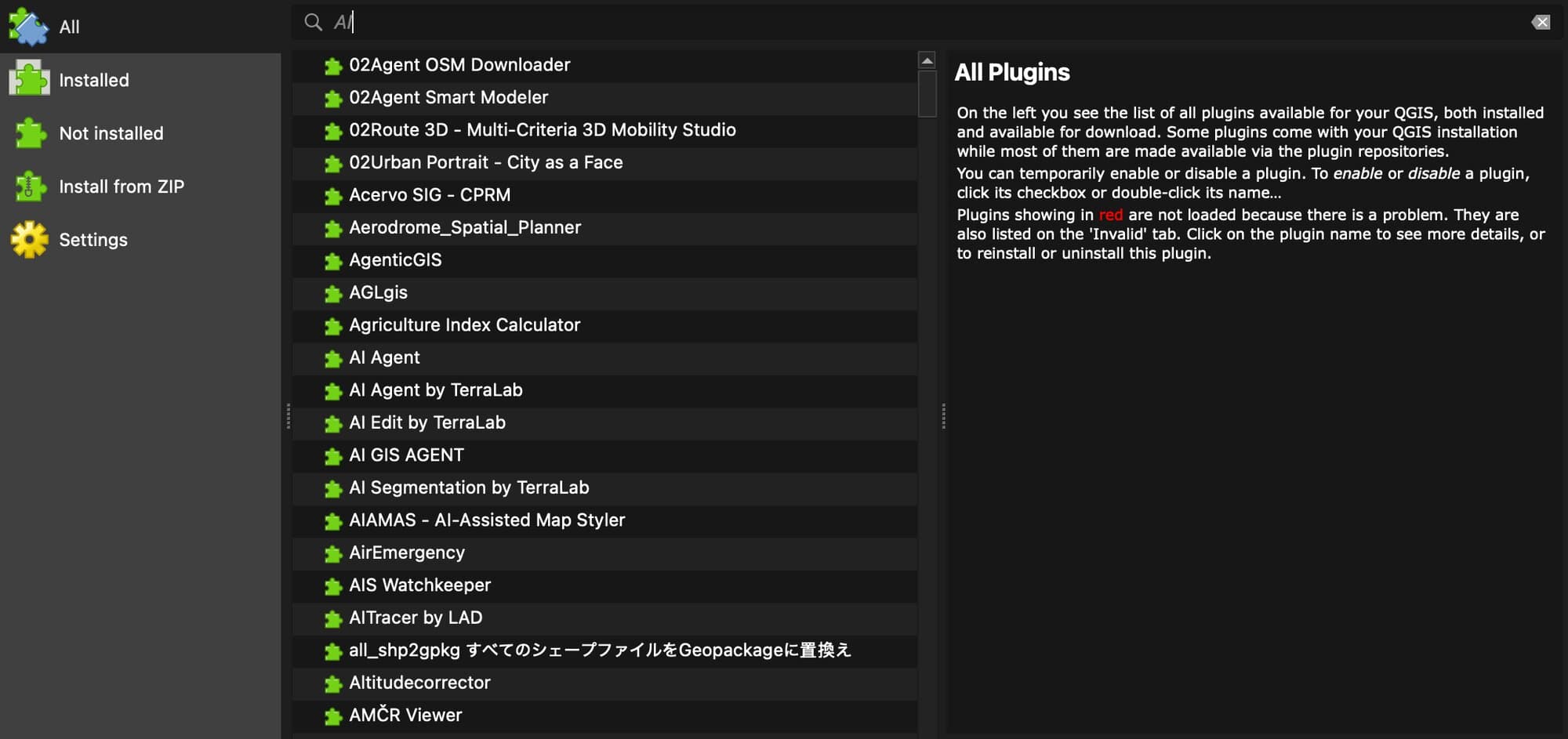The height and width of the screenshot is (739, 1568).
Task: Select the AI Edit by TerraLab name
Action: pyautogui.click(x=427, y=422)
